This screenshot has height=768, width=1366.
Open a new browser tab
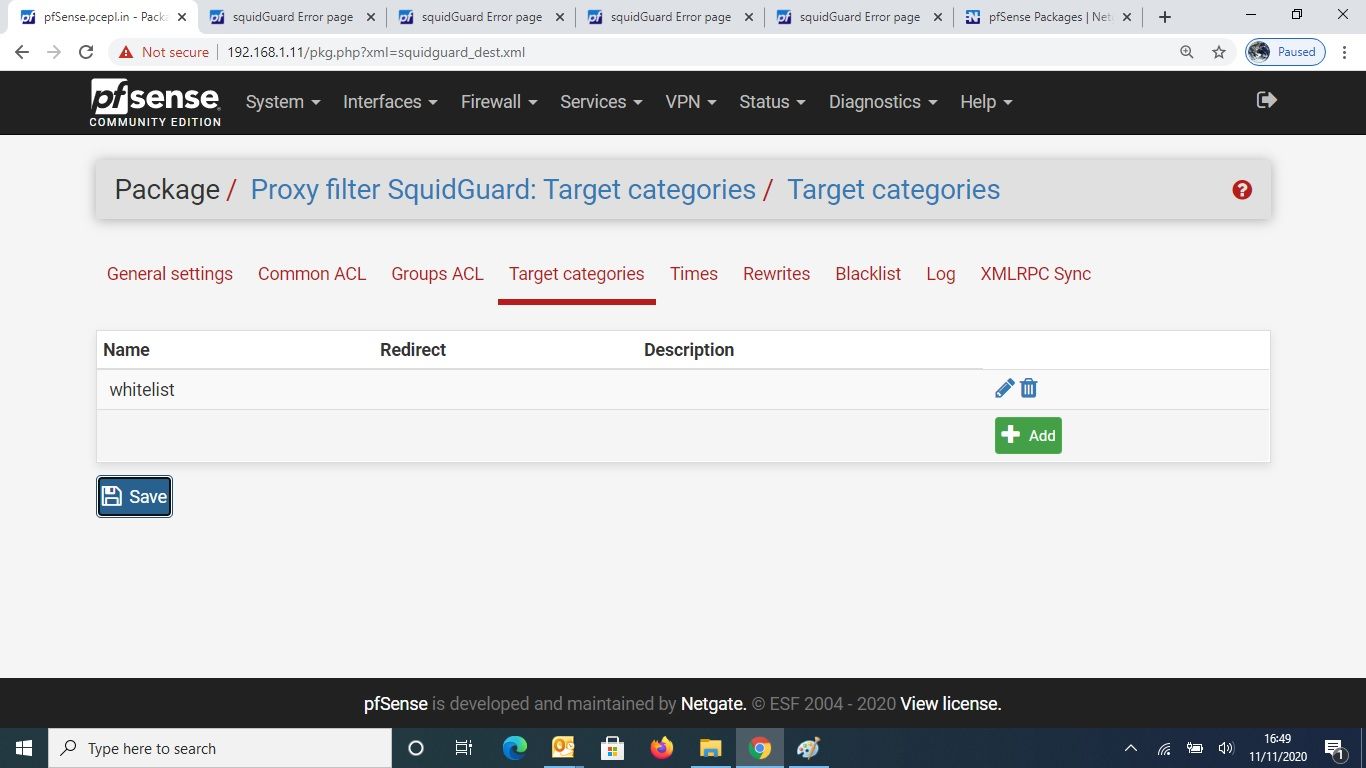click(x=1165, y=17)
